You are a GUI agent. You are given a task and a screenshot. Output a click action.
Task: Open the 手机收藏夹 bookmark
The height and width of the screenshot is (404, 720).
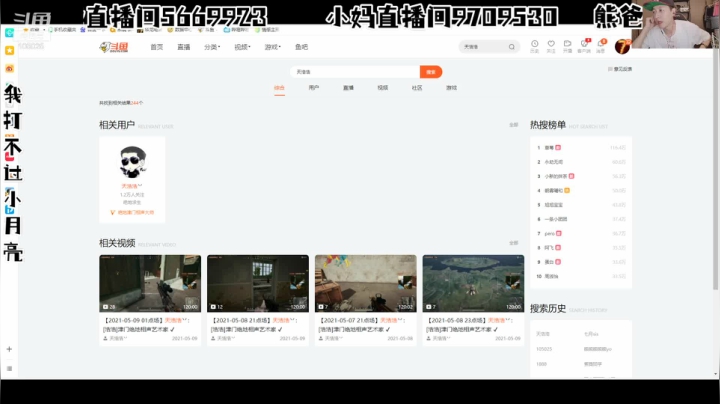pos(62,30)
